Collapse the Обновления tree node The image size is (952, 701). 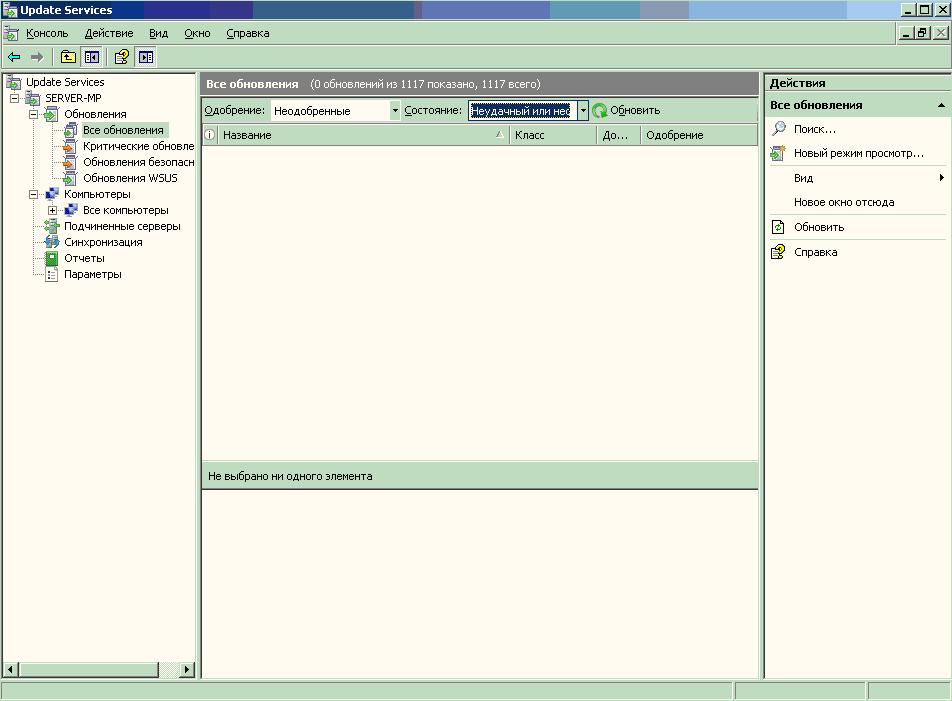tap(33, 114)
